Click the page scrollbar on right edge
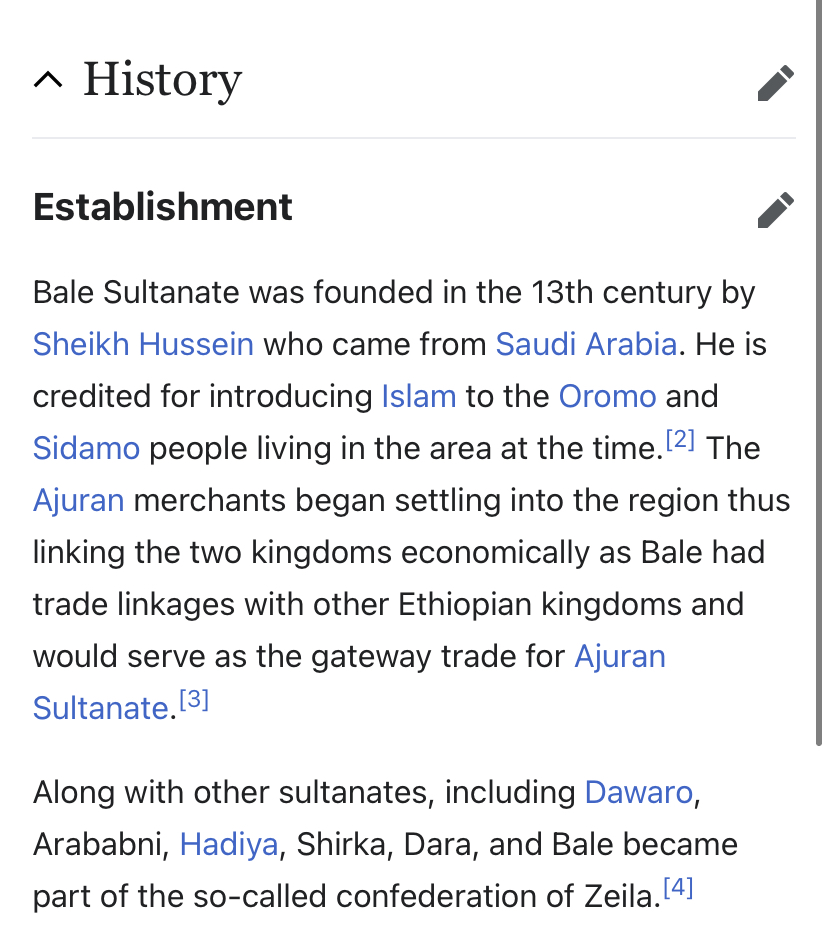The width and height of the screenshot is (828, 940). pos(821,400)
